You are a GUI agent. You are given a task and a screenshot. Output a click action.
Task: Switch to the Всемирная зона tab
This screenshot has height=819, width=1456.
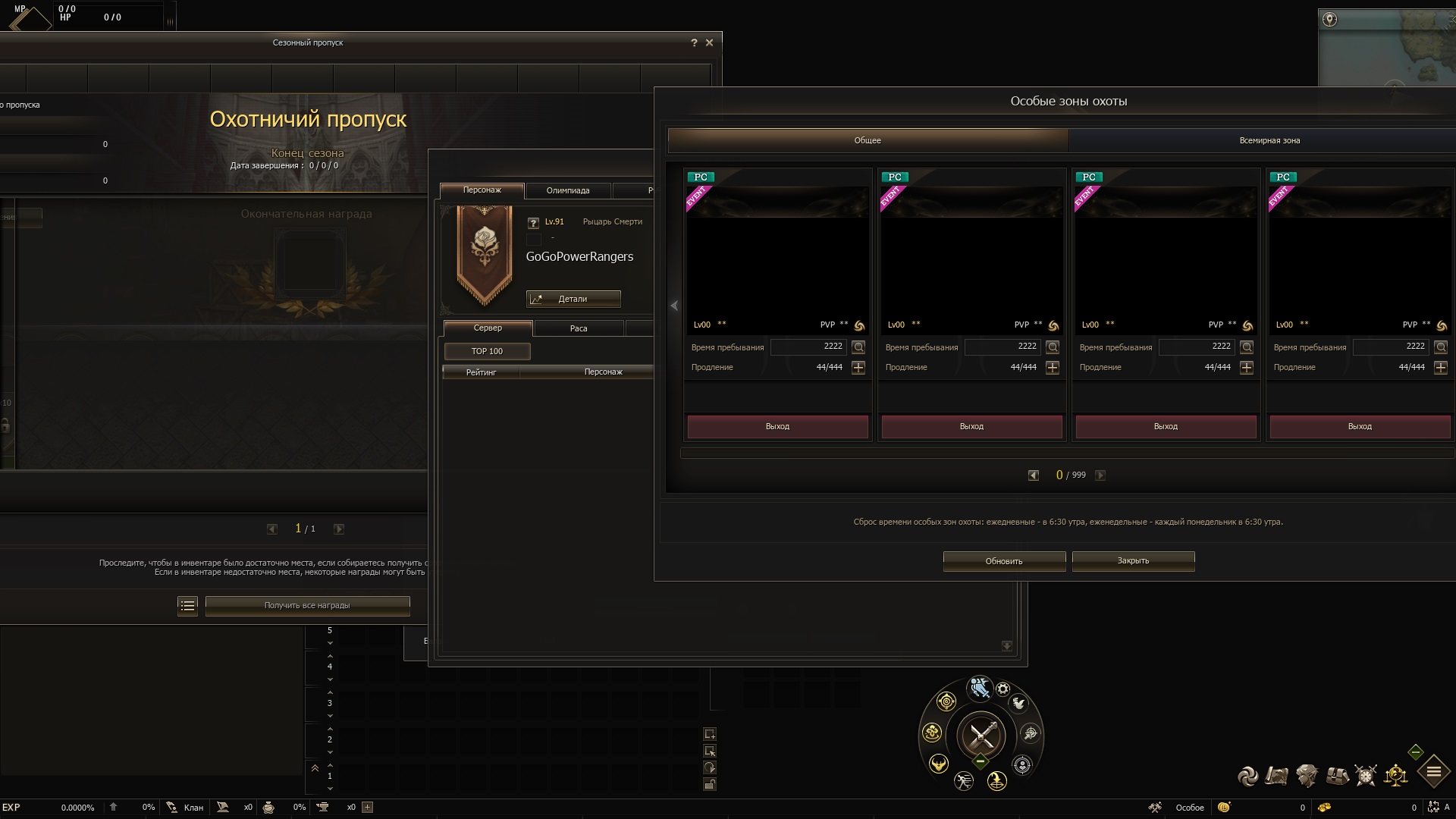pos(1269,140)
